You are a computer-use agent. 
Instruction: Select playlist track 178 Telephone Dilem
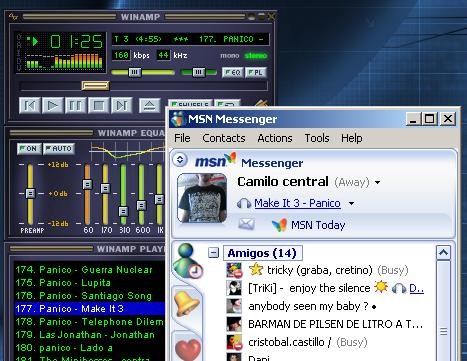(90, 322)
